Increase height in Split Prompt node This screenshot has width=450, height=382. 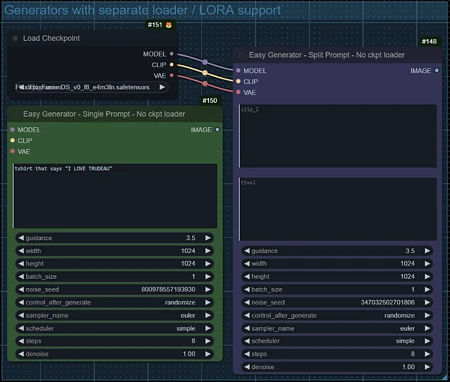click(427, 277)
